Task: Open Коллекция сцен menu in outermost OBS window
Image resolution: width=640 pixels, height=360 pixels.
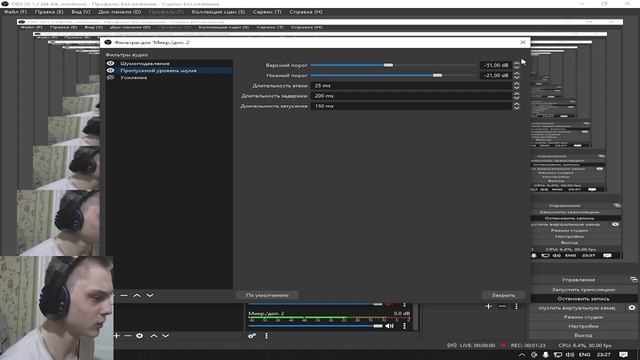Action: click(x=218, y=12)
